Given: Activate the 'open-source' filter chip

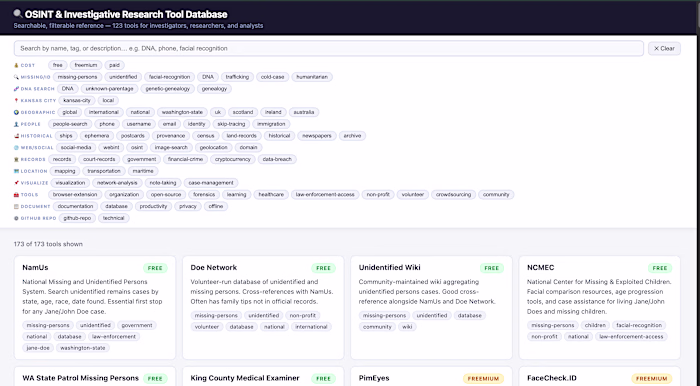Looking at the screenshot, I should pos(166,195).
